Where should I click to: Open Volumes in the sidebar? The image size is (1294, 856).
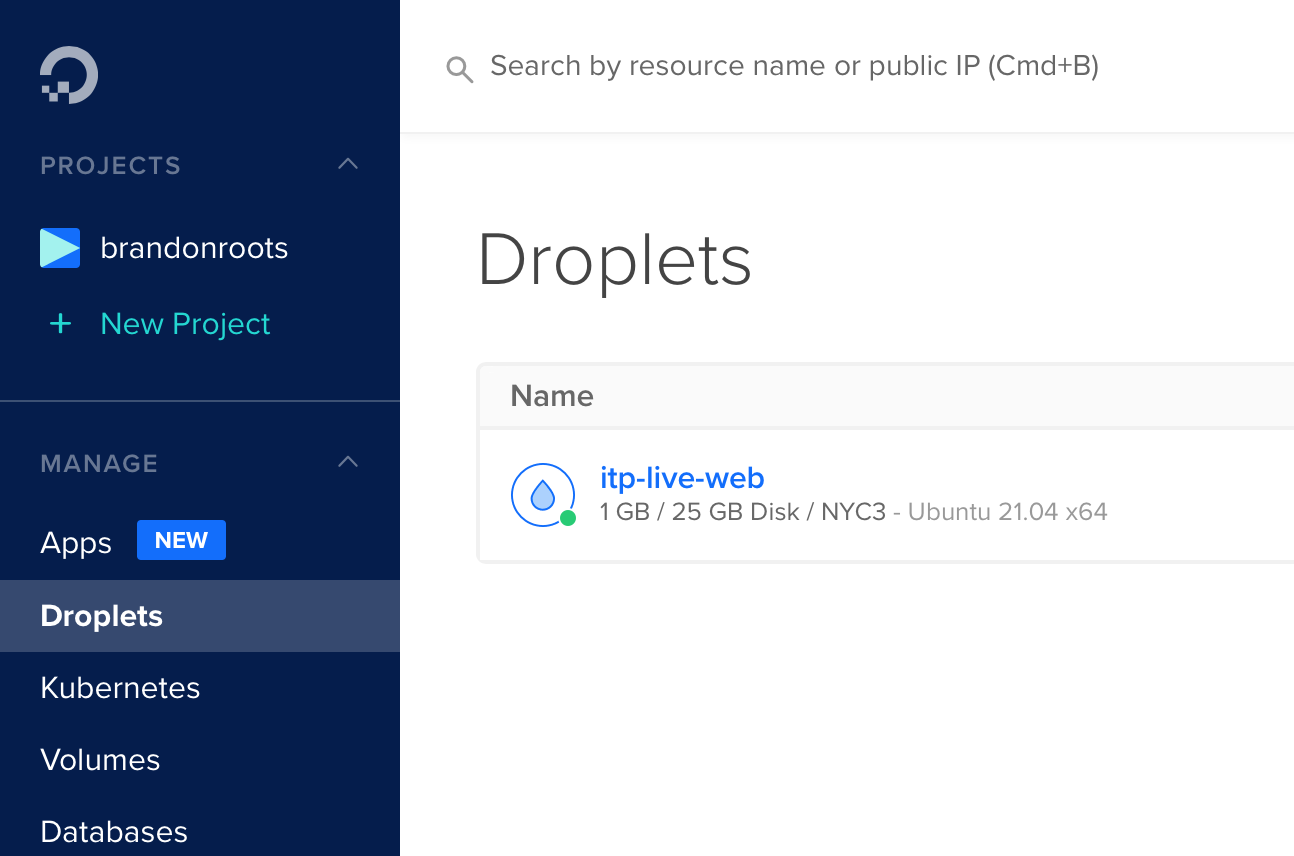(100, 760)
